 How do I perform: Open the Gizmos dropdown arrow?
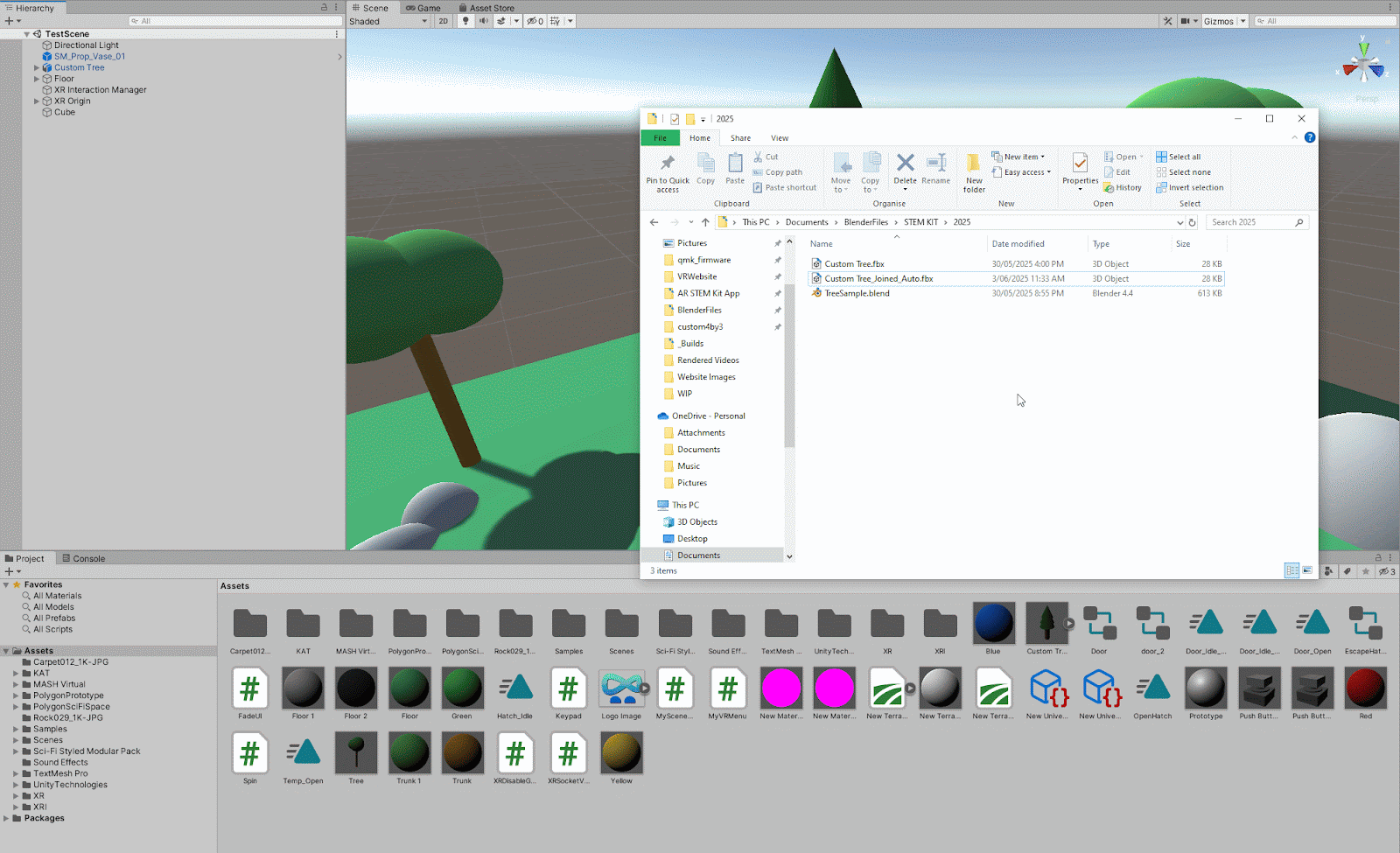pyautogui.click(x=1242, y=21)
